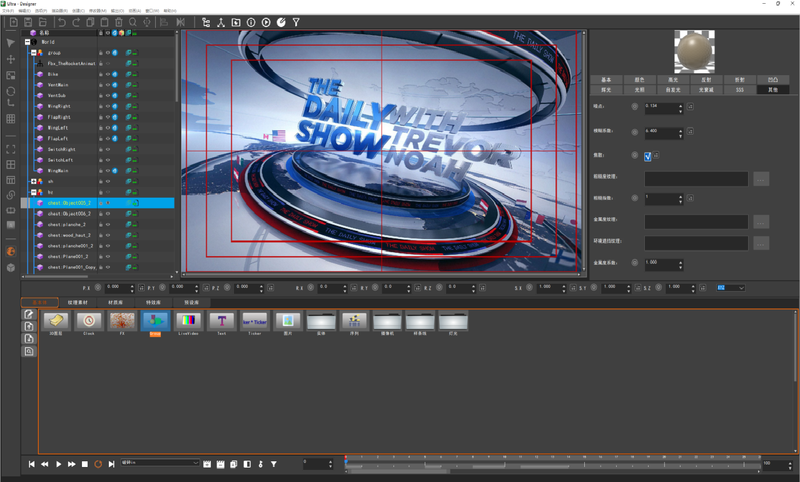Switch to second asset library tab
Screen dimensions: 800x482
78,302
